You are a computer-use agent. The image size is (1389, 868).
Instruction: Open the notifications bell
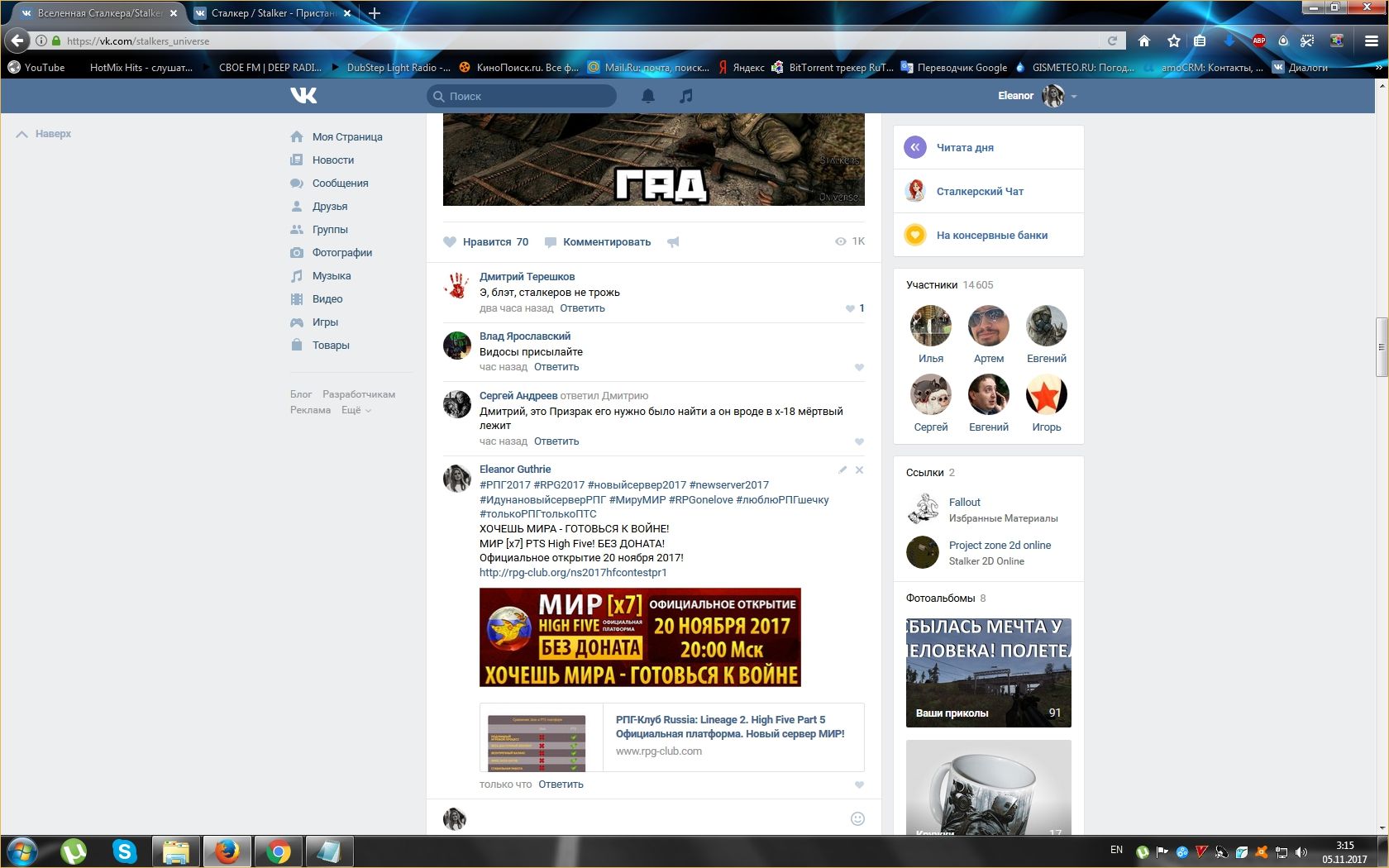pos(648,96)
